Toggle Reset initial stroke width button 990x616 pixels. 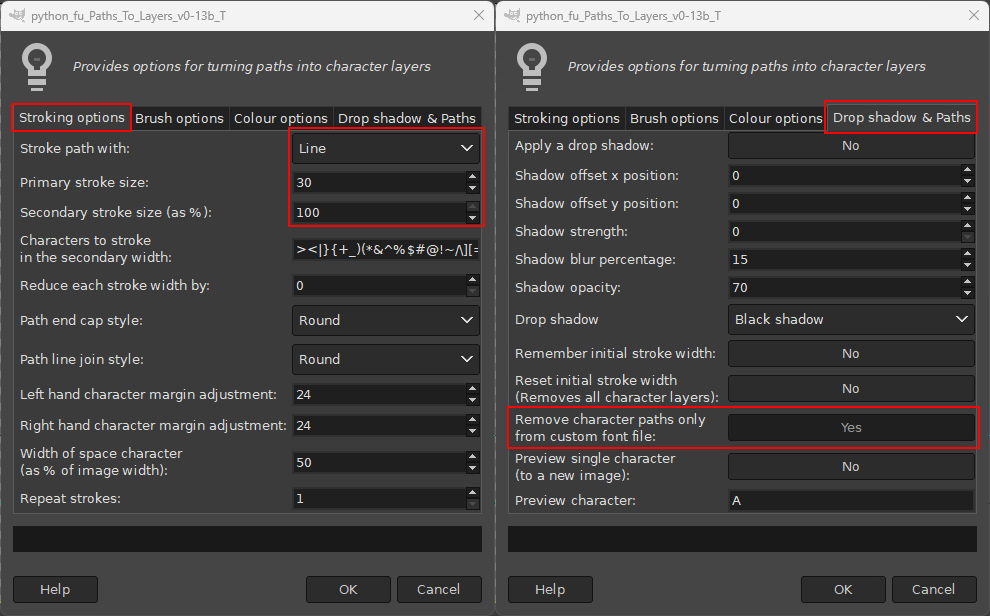click(851, 389)
